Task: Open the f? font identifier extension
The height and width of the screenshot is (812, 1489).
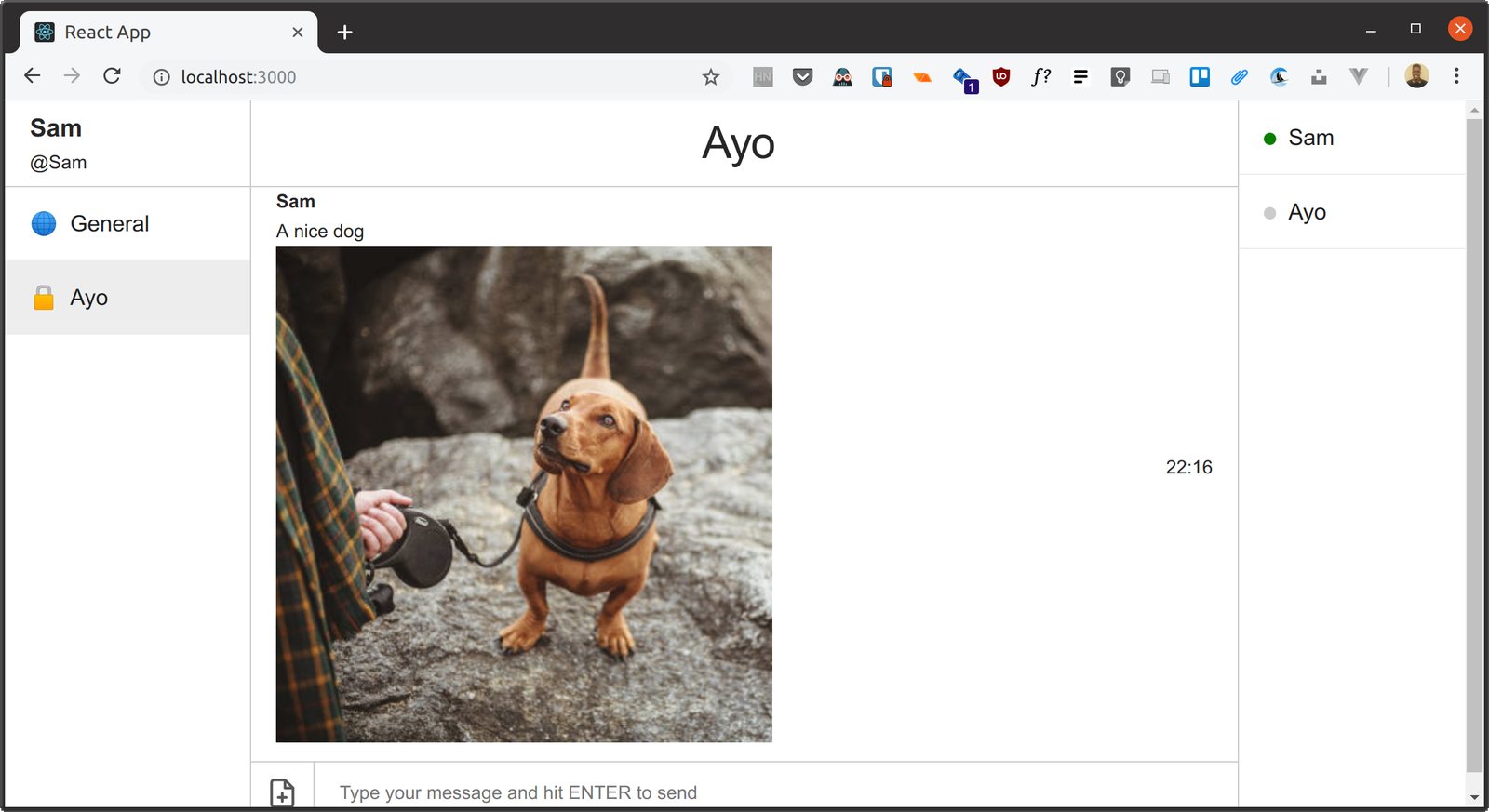Action: pyautogui.click(x=1041, y=77)
